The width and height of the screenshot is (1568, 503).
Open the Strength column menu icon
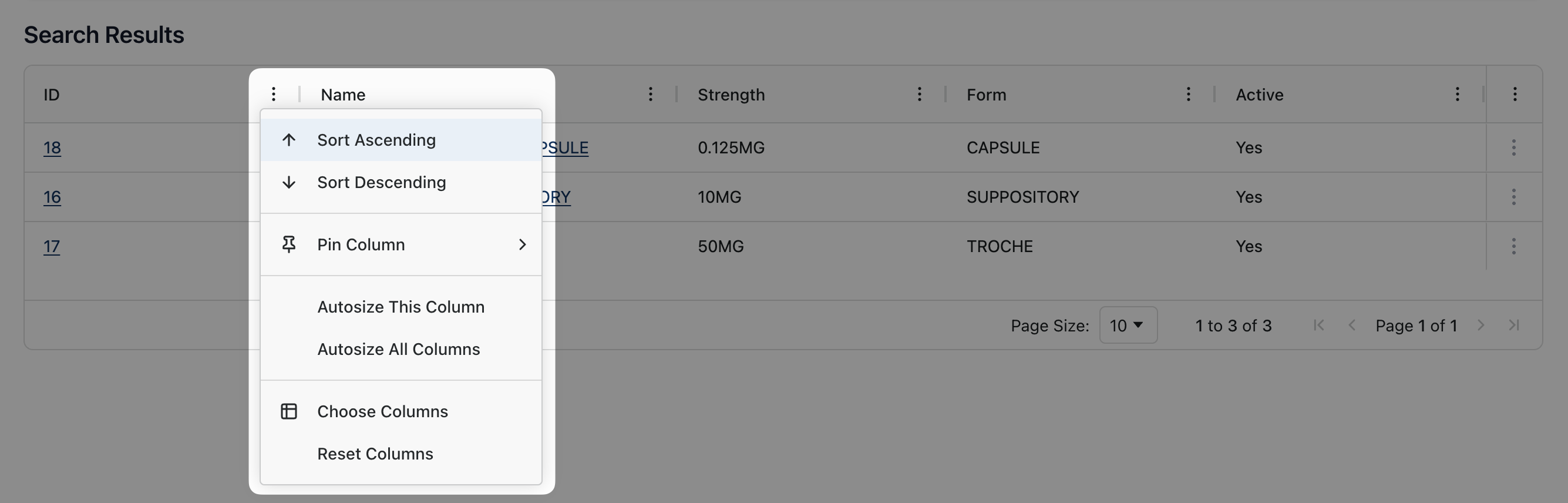pyautogui.click(x=919, y=95)
